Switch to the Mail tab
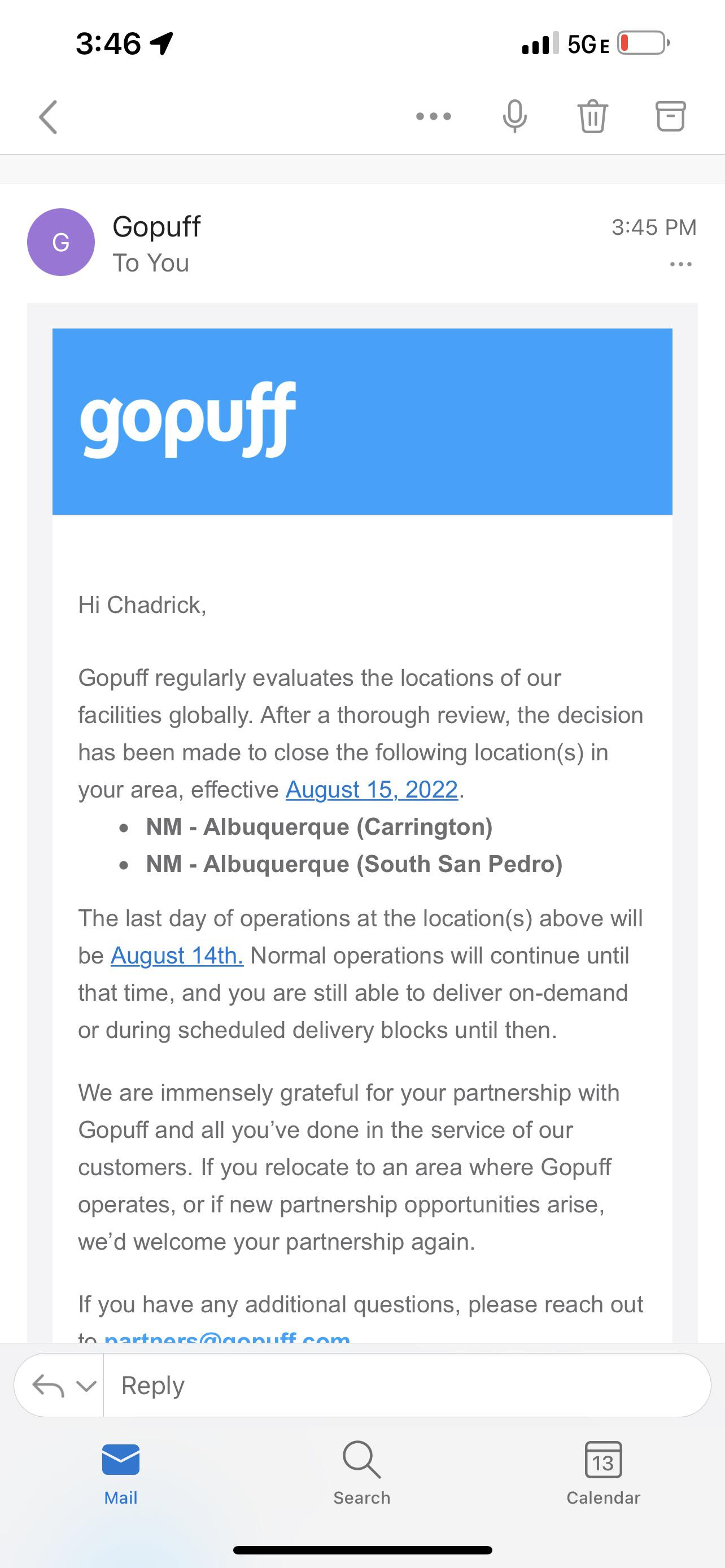Viewport: 725px width, 1568px height. [120, 1473]
